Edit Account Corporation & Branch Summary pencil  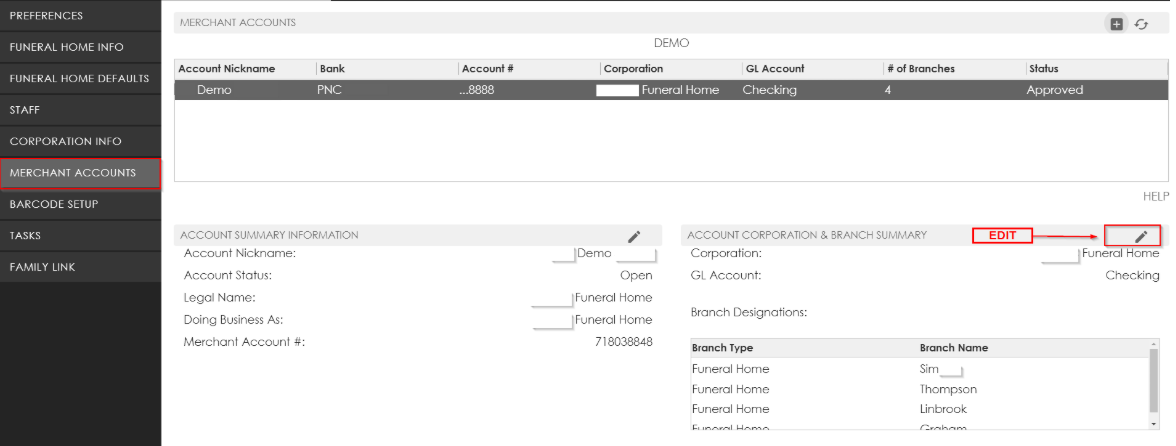click(x=1141, y=236)
